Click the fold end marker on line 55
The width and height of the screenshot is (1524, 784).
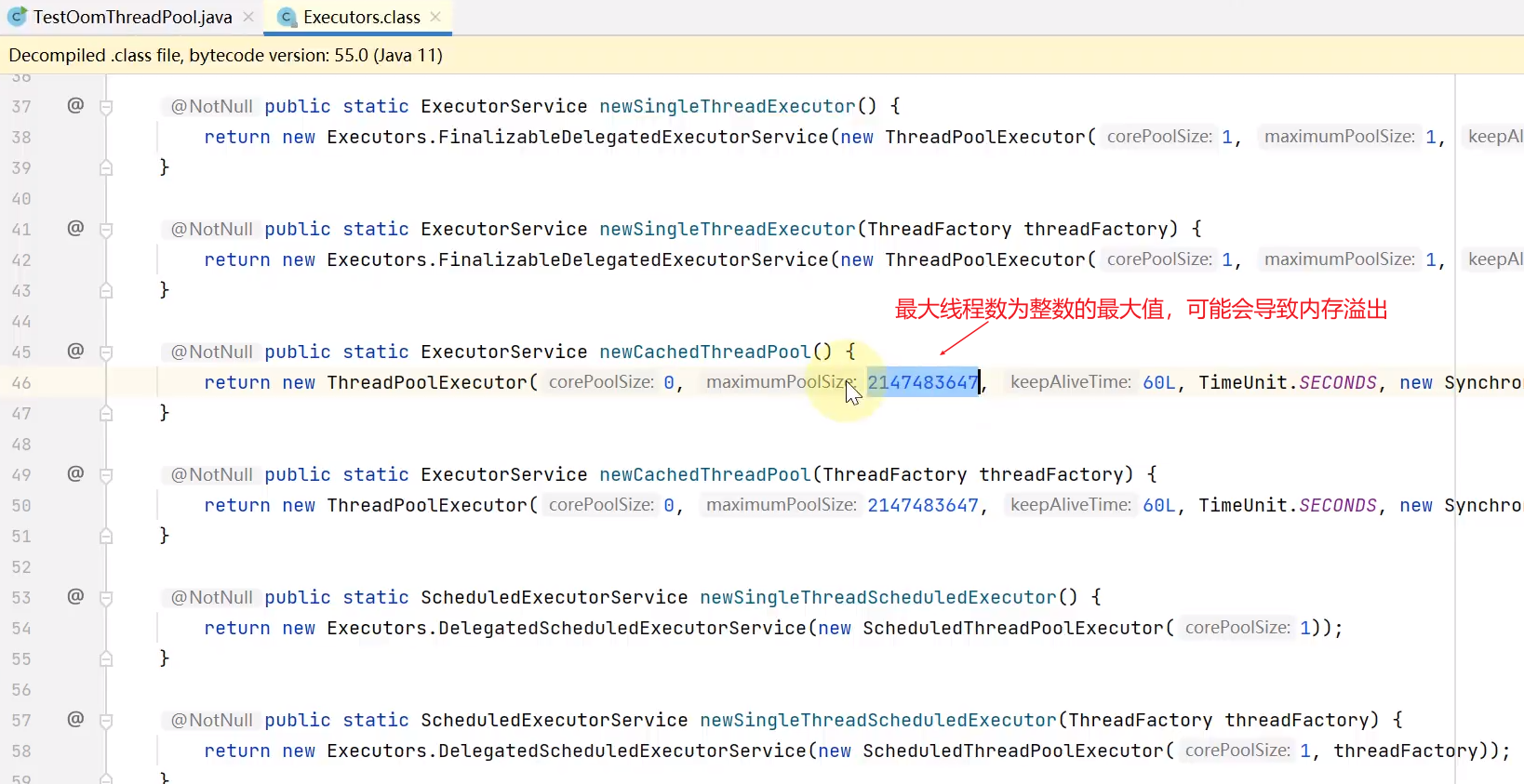tap(106, 658)
